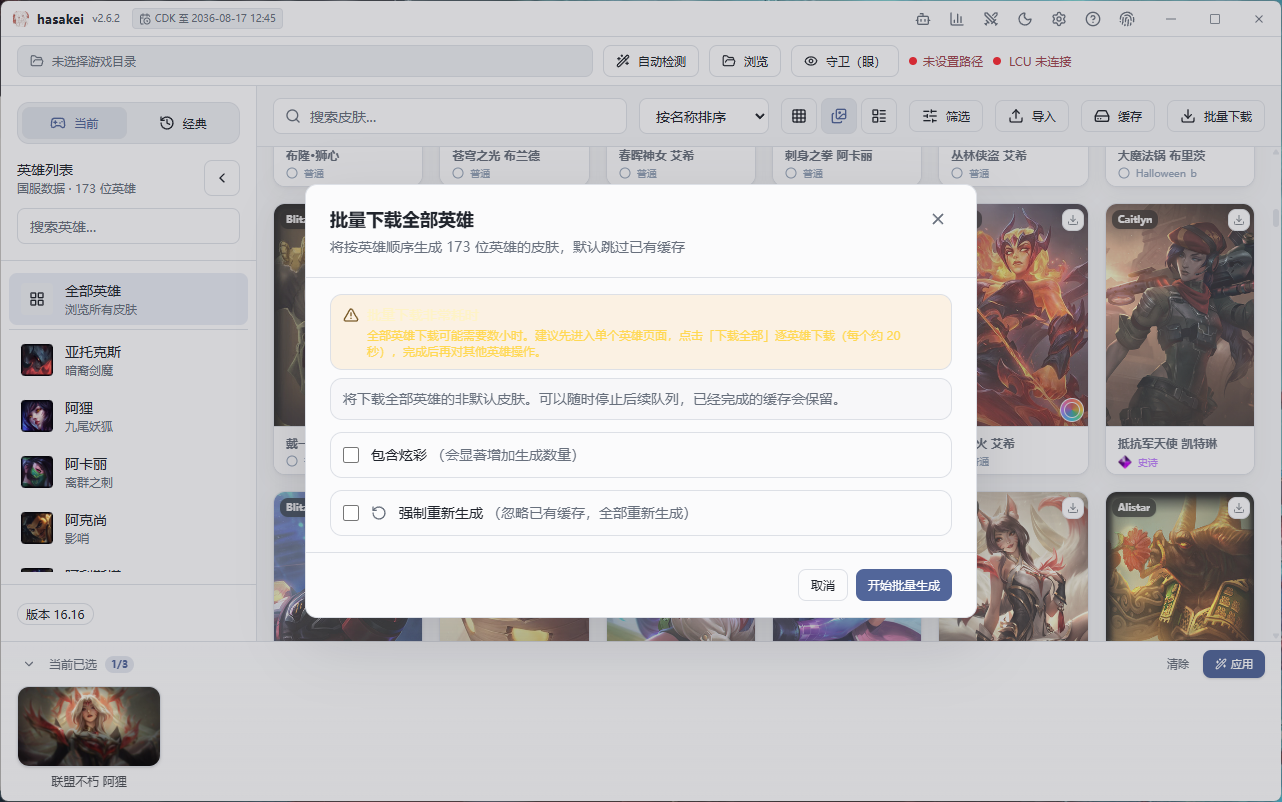Click 阿卡丽 champion avatar icon

[x=37, y=472]
